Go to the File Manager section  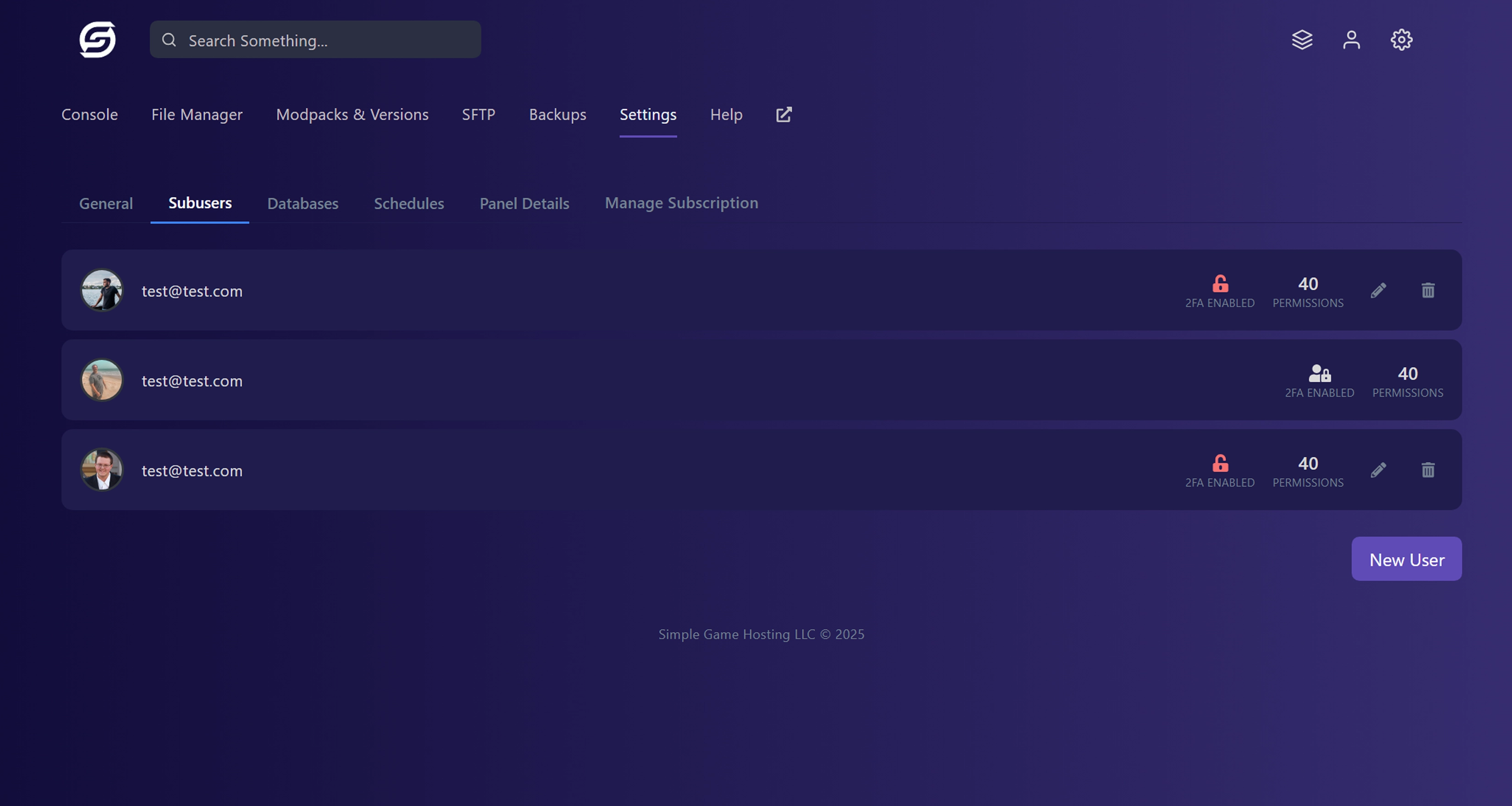[197, 114]
